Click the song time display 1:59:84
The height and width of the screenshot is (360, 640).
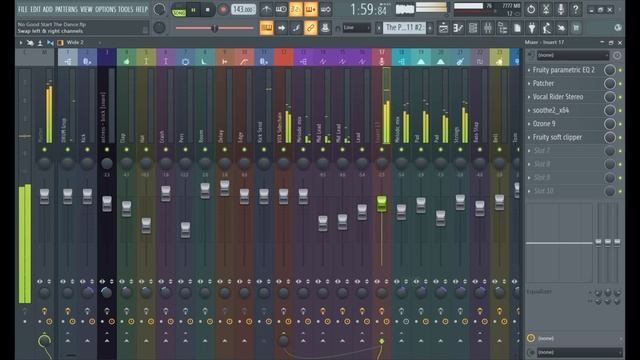(x=369, y=9)
